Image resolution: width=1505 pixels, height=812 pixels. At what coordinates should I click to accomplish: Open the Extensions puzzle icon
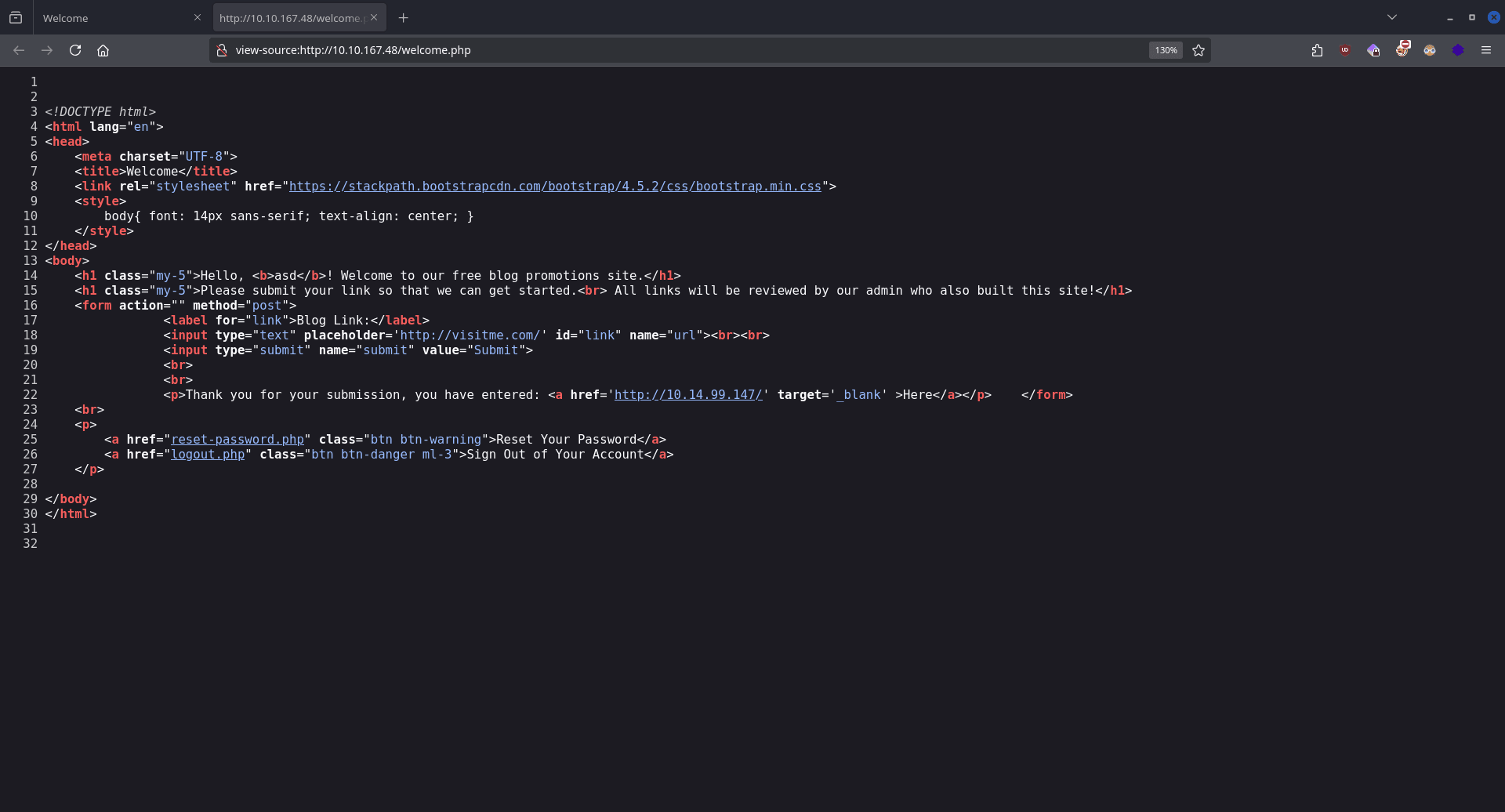[1317, 50]
